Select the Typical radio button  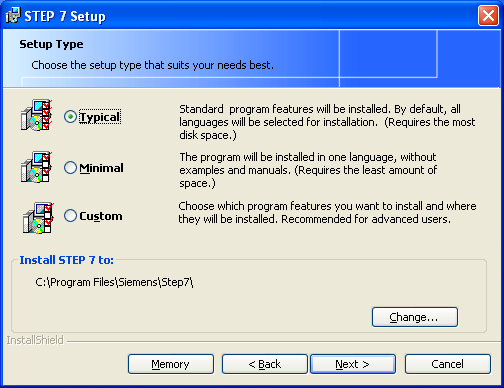pos(70,117)
